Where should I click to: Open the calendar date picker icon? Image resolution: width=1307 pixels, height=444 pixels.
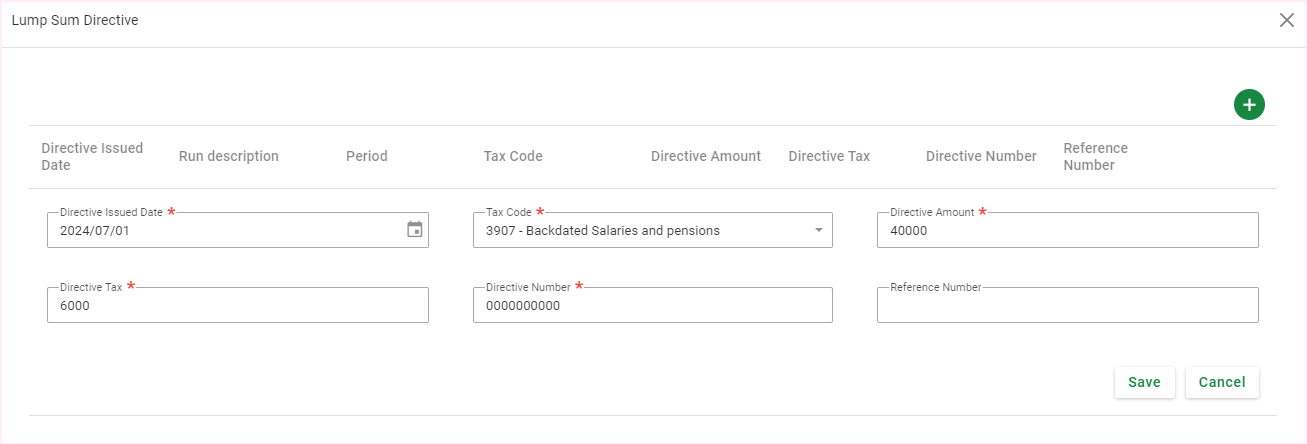point(415,230)
